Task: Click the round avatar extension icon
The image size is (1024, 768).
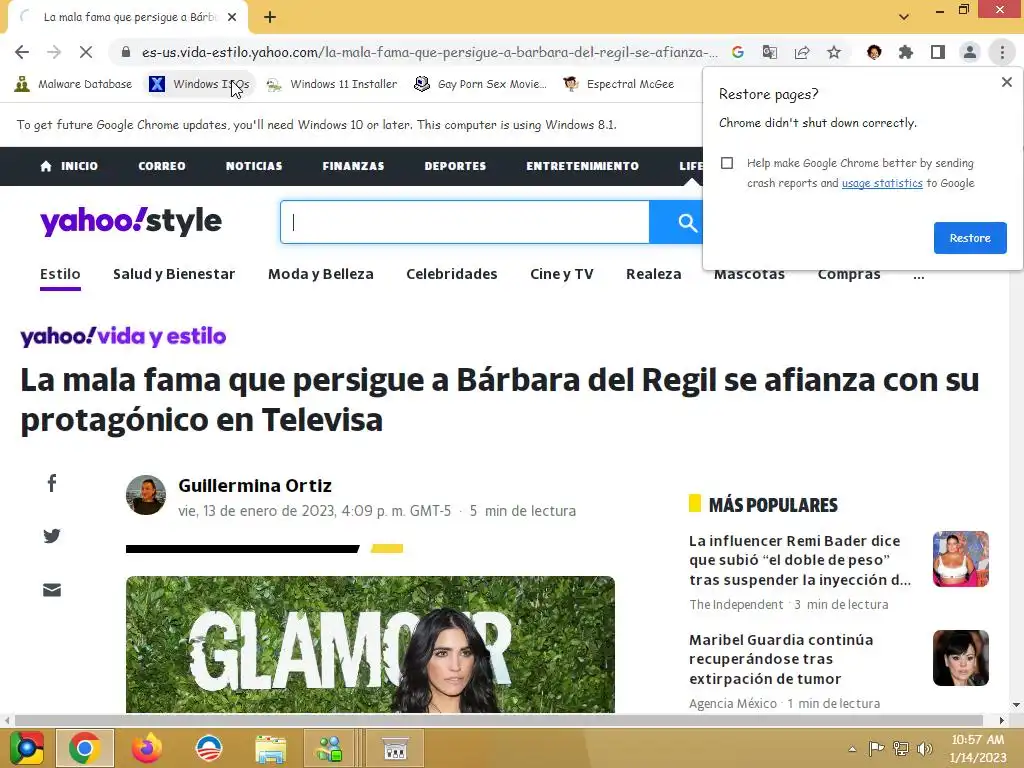Action: pos(874,52)
